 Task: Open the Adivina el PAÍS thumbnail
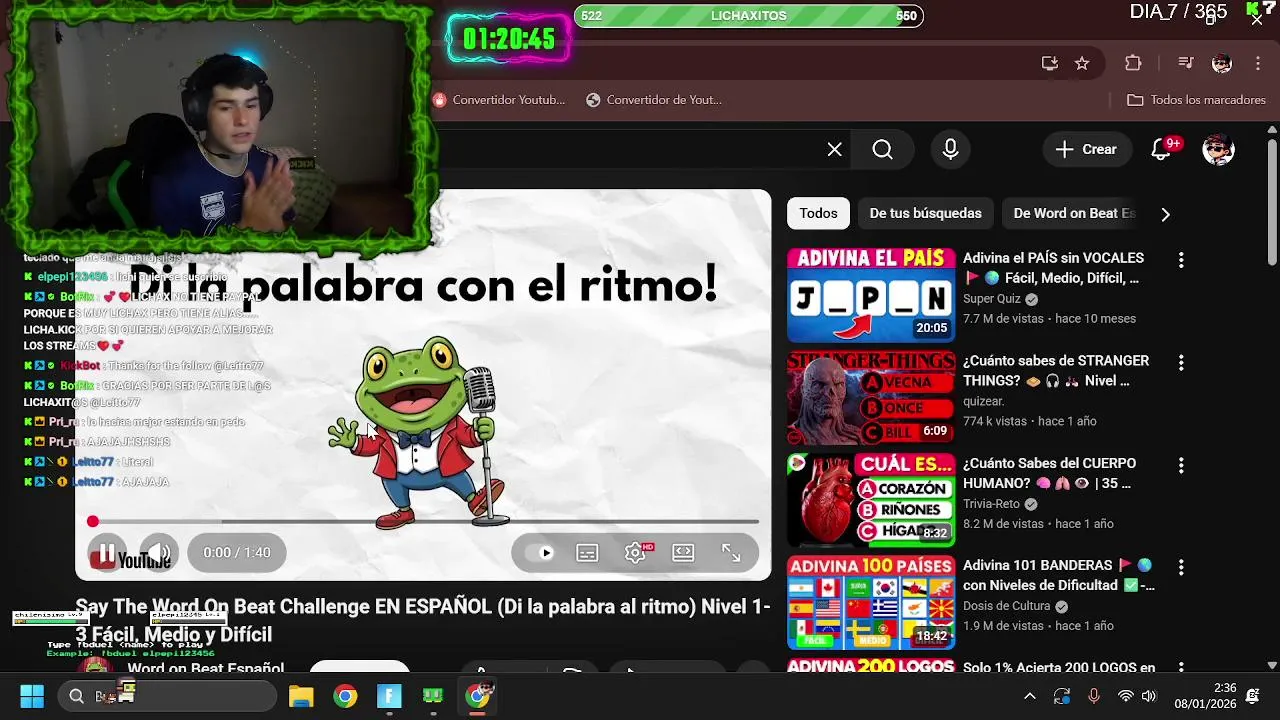coord(871,295)
